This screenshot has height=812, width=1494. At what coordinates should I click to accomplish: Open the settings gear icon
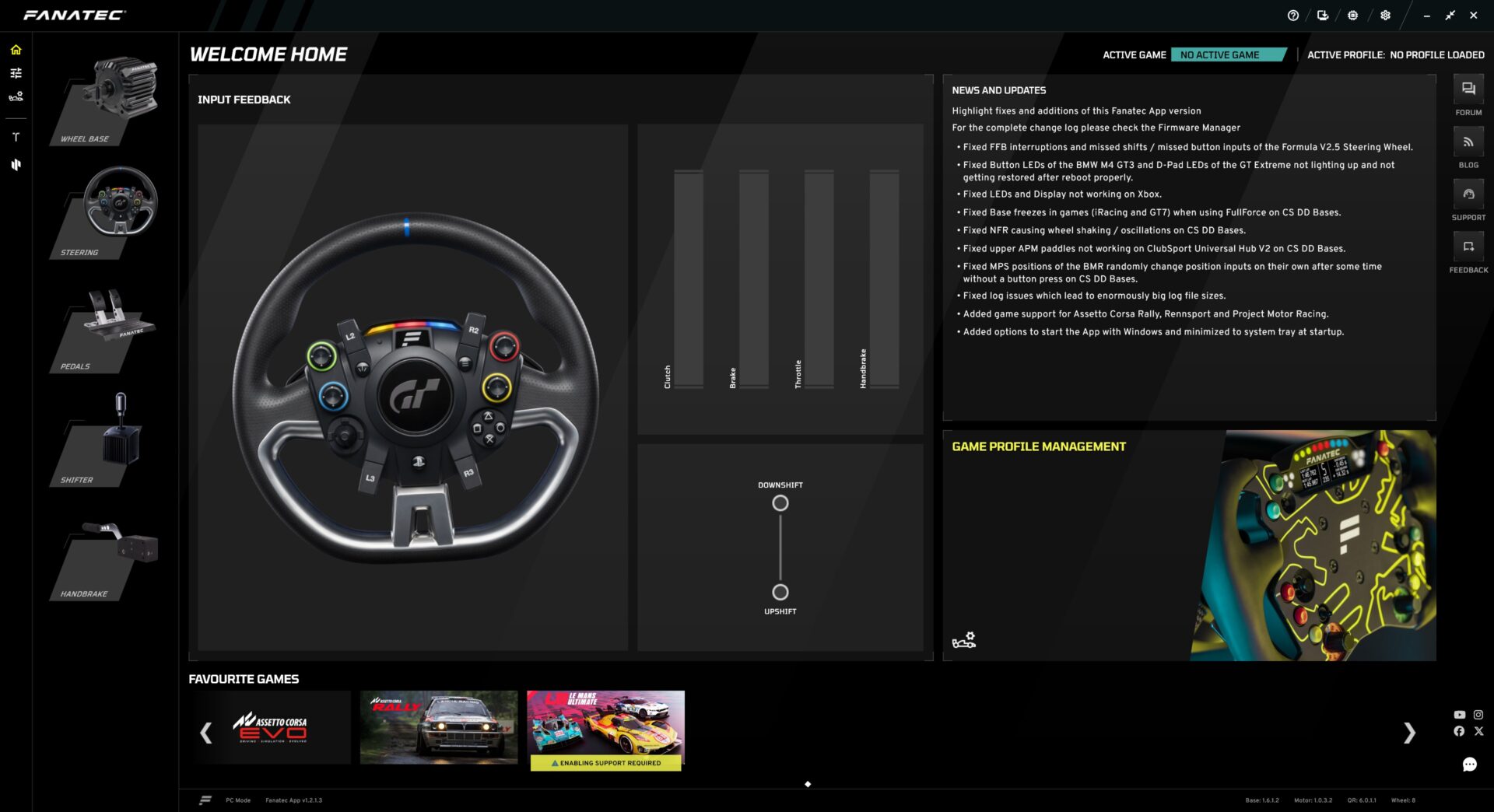(1385, 16)
